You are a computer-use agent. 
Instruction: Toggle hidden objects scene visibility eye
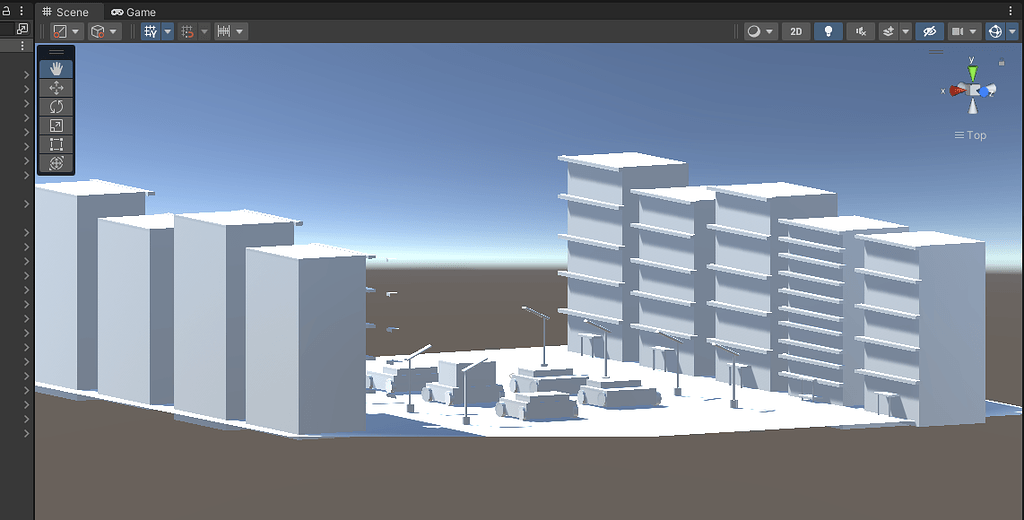(x=929, y=31)
